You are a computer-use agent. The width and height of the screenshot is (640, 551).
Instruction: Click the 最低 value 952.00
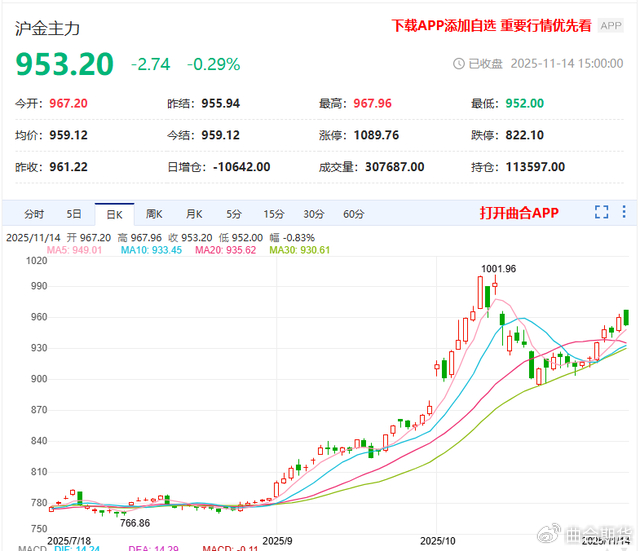point(525,103)
